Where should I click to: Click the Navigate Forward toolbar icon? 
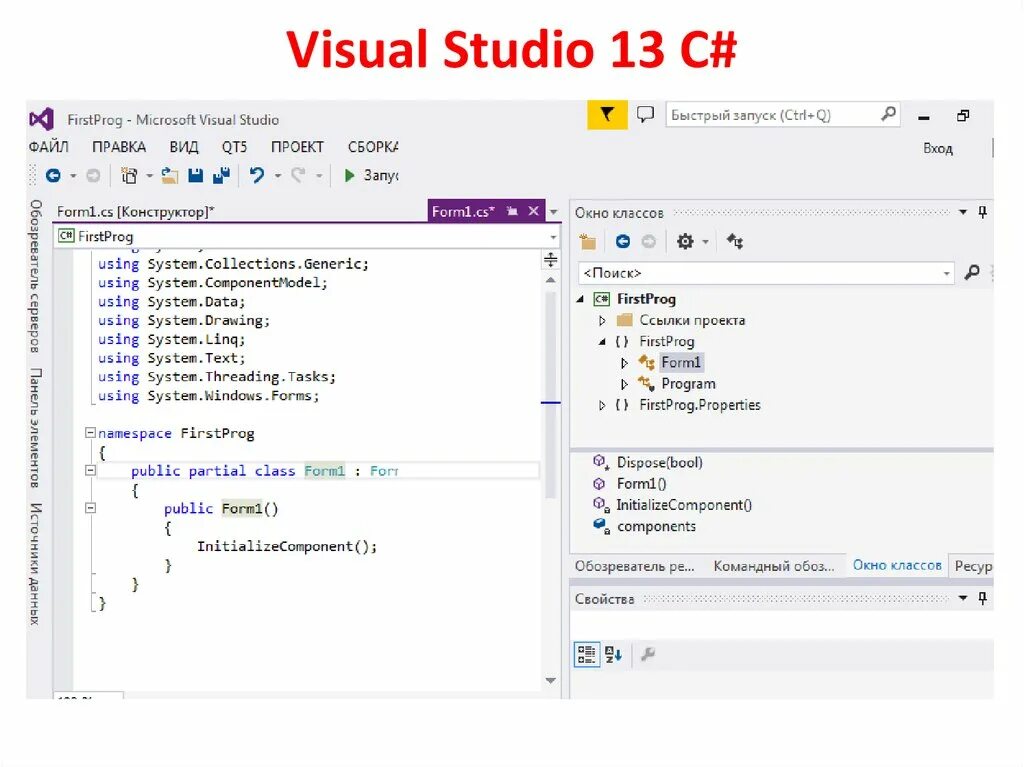point(93,175)
